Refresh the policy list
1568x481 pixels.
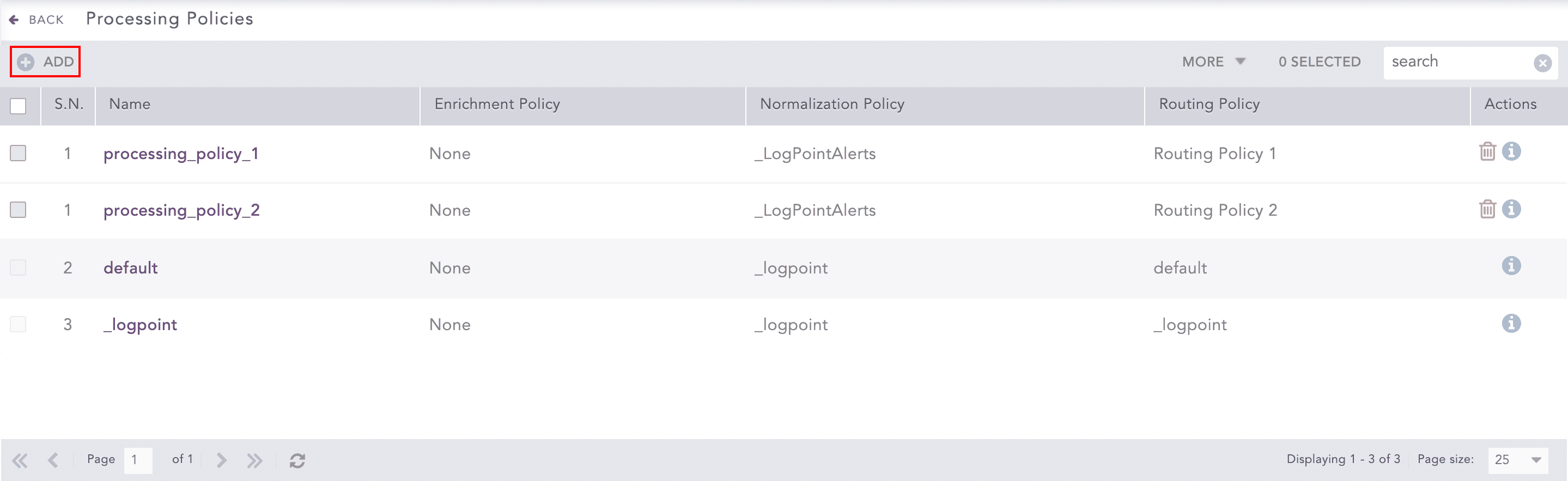(297, 460)
